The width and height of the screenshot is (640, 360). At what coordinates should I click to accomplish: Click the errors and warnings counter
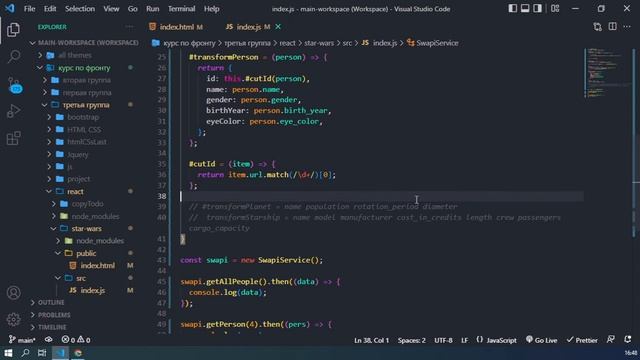[76, 340]
